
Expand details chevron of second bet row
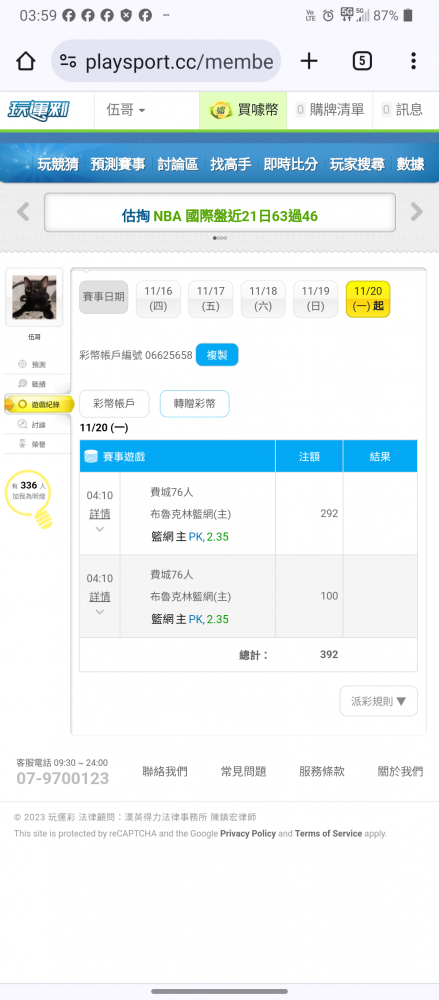pyautogui.click(x=100, y=612)
